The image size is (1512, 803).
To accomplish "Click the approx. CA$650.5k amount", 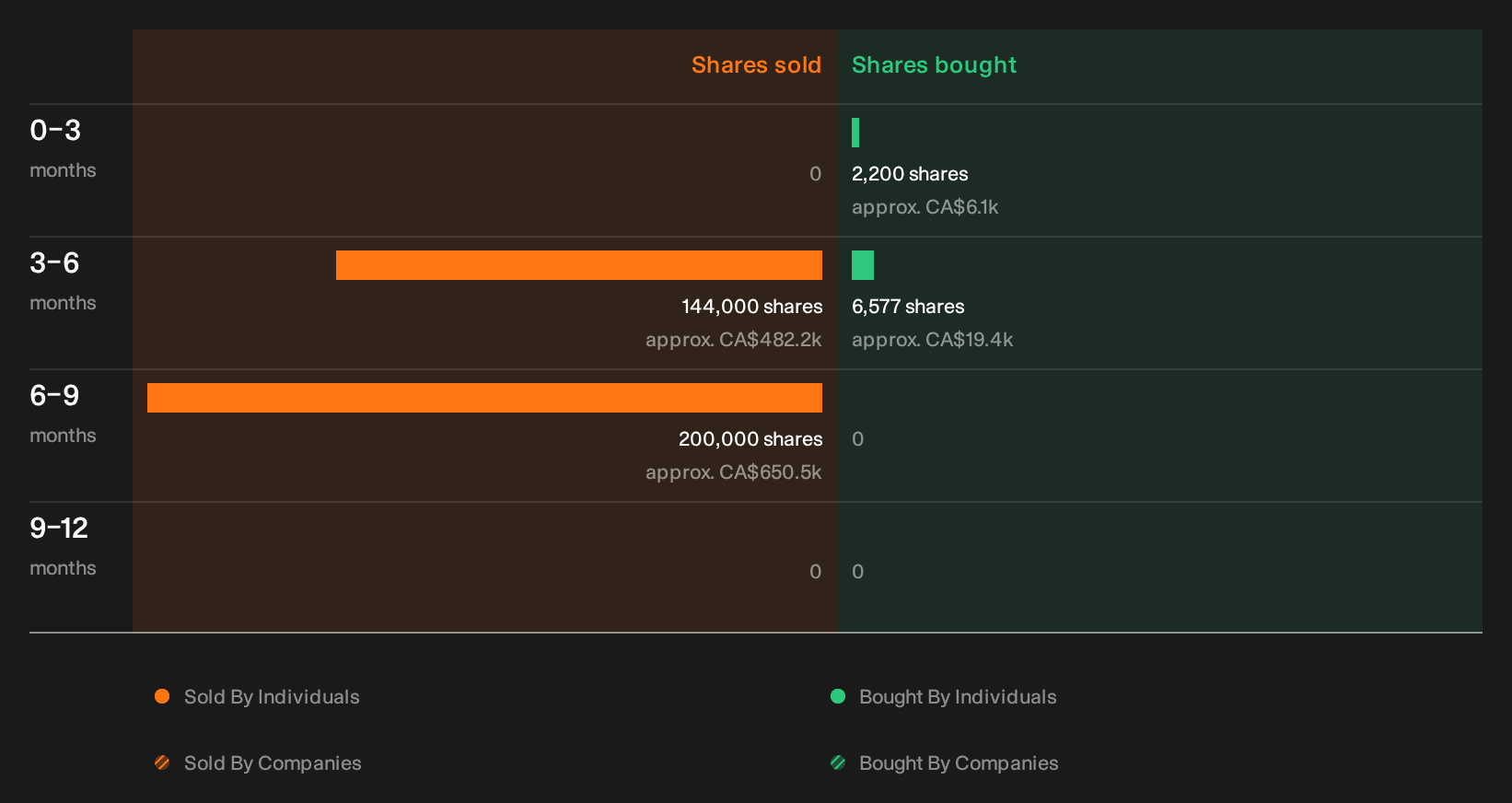I will point(734,472).
